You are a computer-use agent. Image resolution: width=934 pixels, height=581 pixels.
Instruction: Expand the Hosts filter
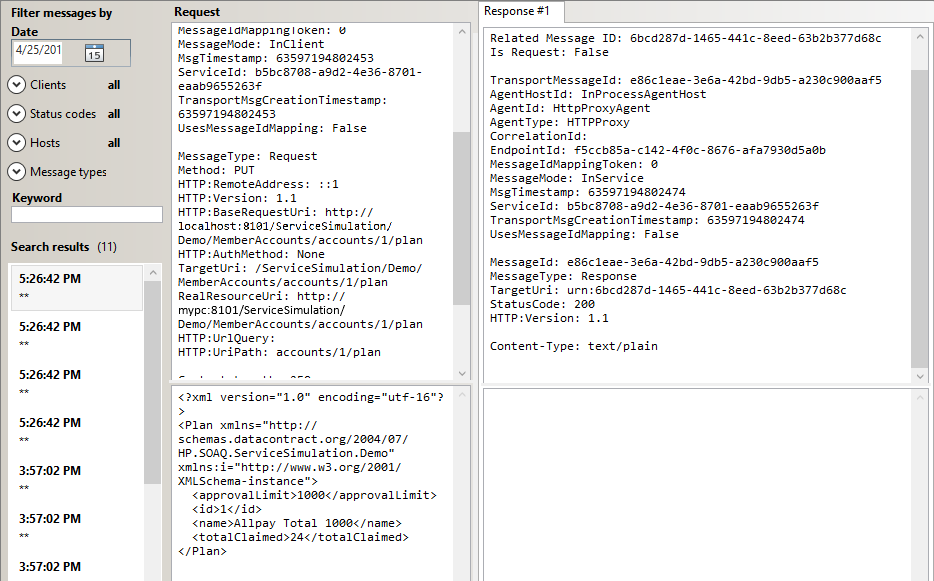click(x=16, y=143)
